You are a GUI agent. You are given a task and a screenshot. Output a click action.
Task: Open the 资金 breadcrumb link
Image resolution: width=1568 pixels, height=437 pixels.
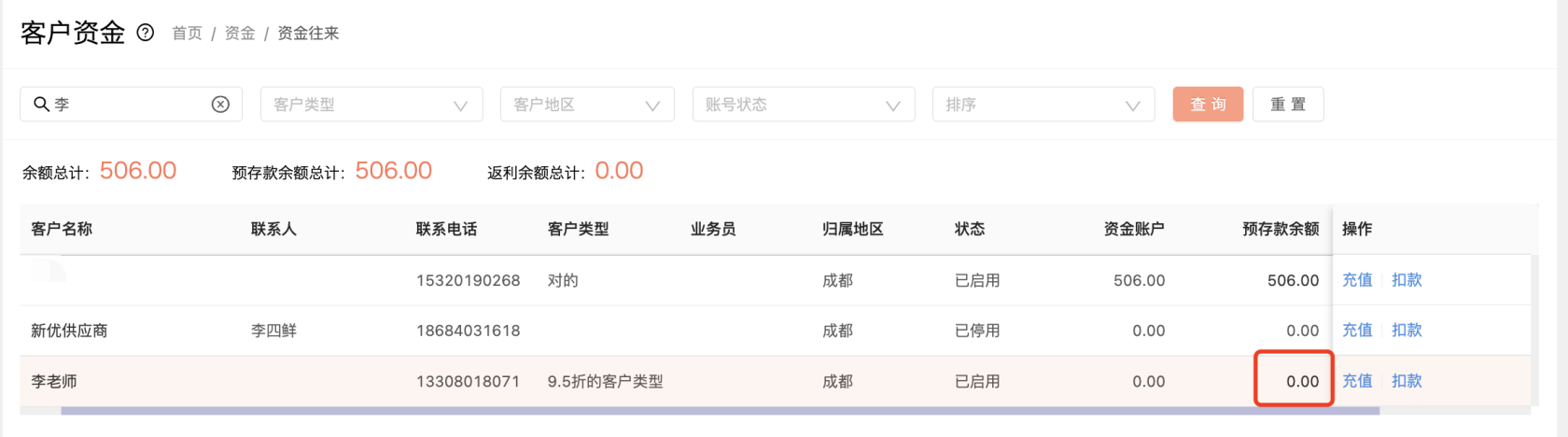click(x=240, y=34)
